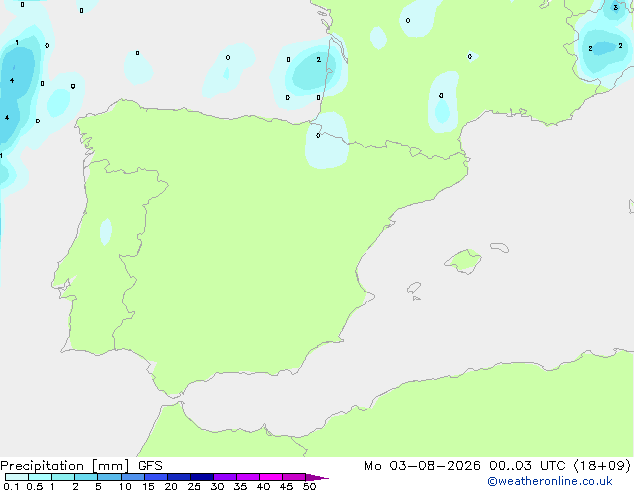Click the legend label "0.1"
634x490 pixels.
click(11, 486)
